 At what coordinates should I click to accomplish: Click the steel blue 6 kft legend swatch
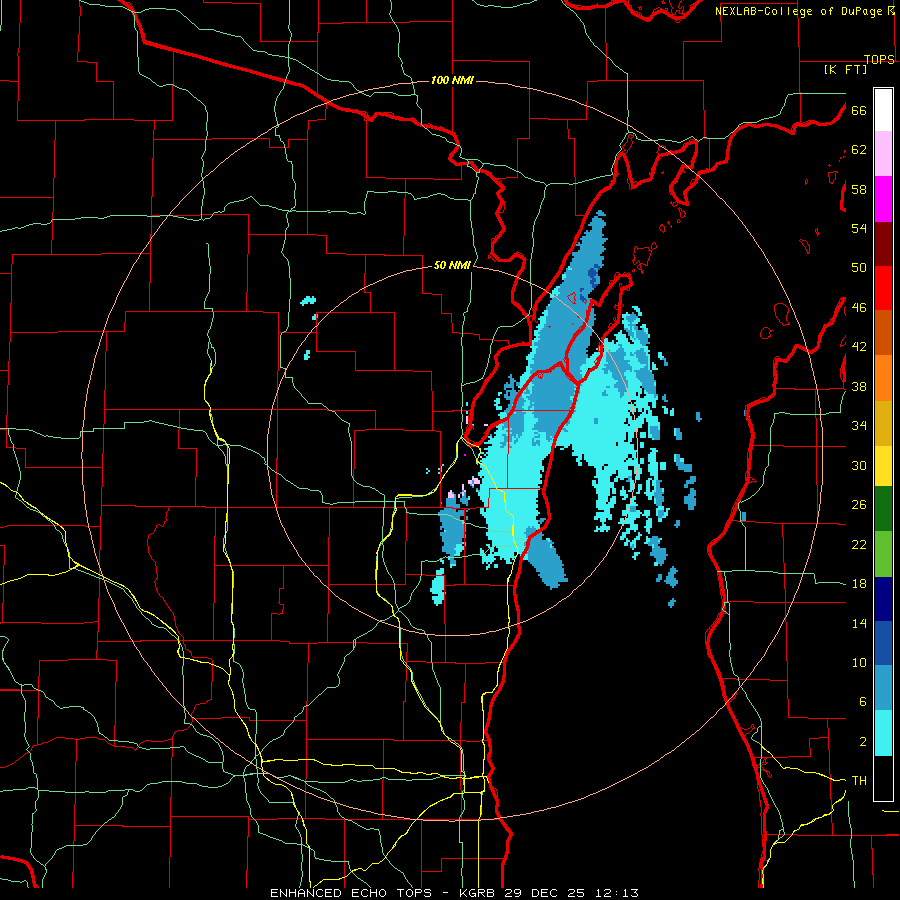tap(883, 688)
